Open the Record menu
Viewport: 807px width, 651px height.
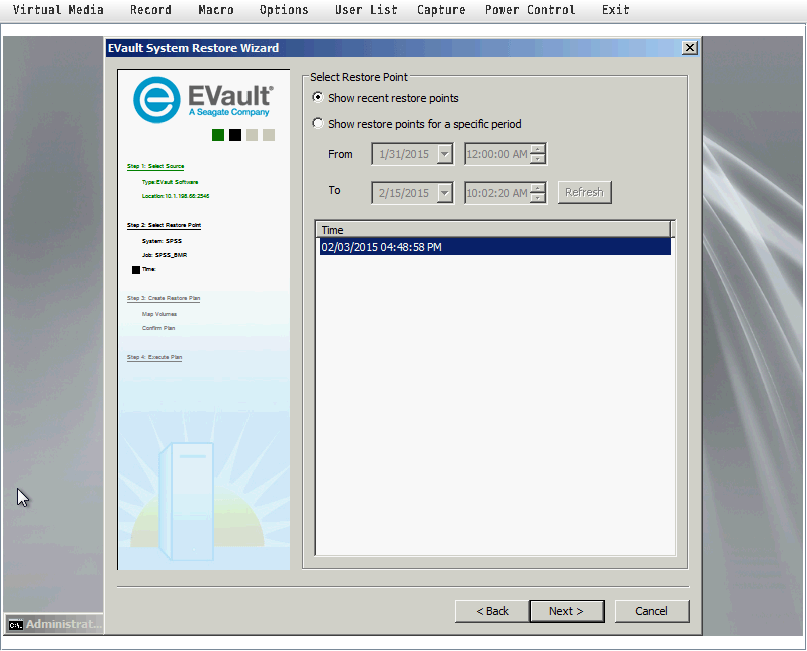150,10
